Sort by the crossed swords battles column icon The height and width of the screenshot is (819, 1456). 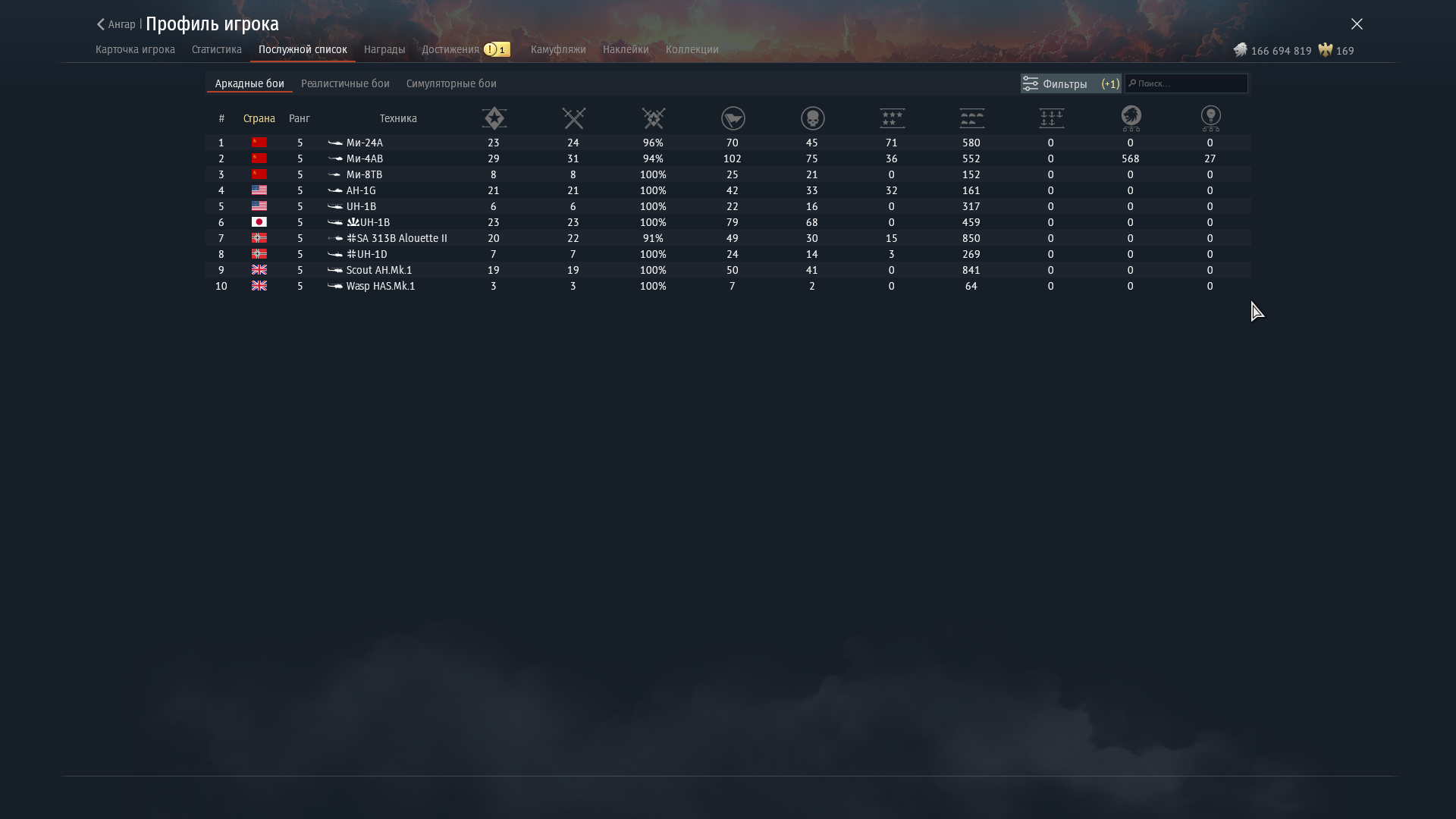[x=573, y=118]
